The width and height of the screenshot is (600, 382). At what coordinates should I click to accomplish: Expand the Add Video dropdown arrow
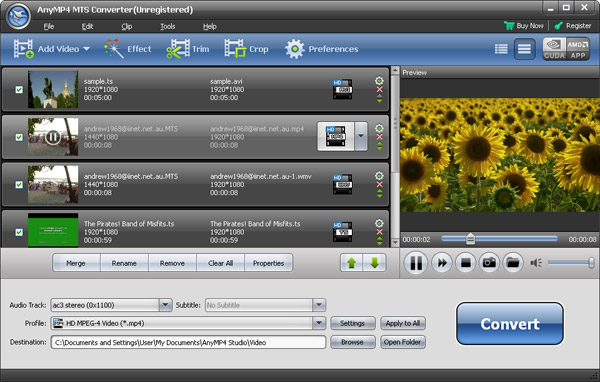86,49
